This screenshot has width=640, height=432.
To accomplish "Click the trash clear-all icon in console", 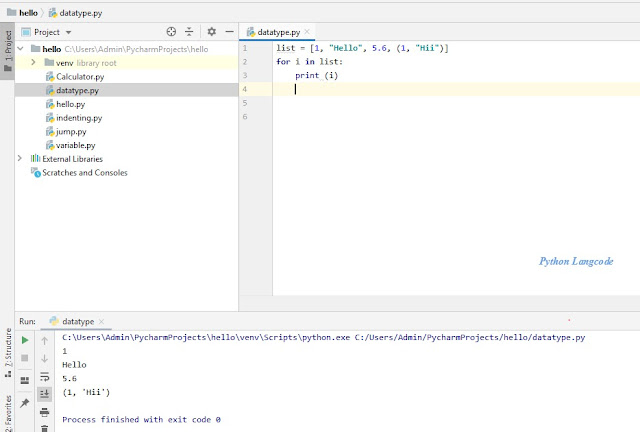I will click(44, 428).
